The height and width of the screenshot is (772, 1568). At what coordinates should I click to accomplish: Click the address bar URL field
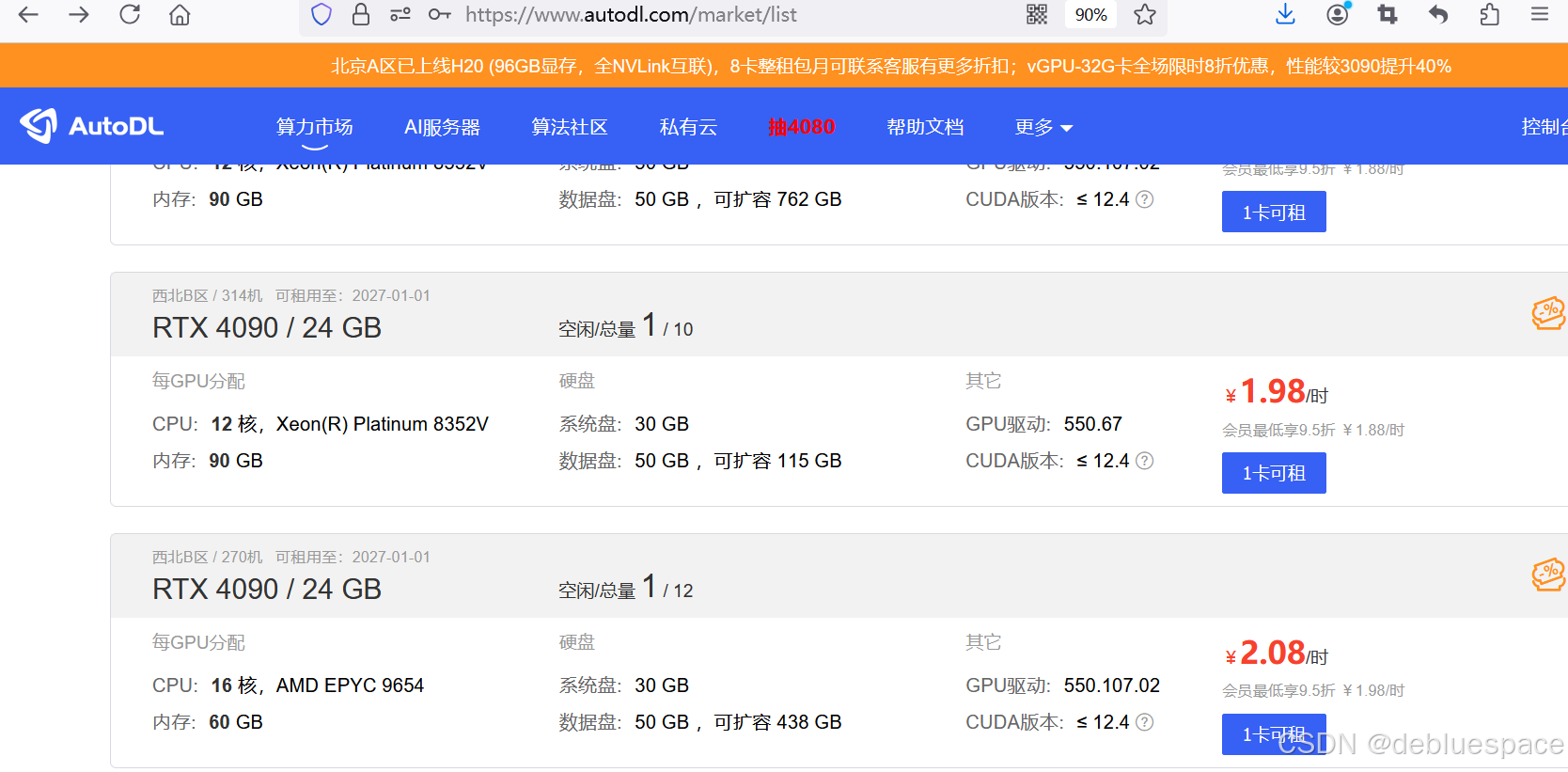pyautogui.click(x=733, y=15)
